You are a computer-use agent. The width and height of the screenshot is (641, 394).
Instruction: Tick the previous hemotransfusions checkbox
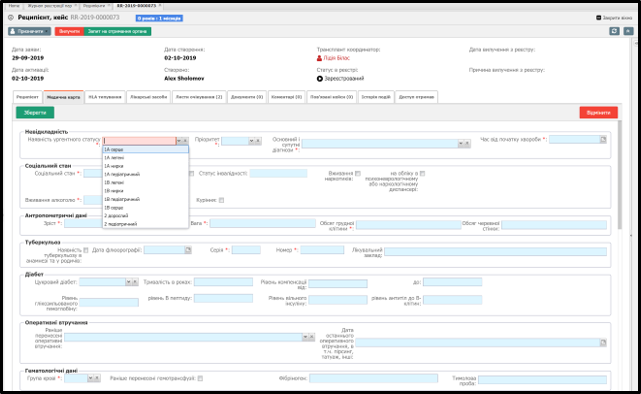pyautogui.click(x=200, y=378)
